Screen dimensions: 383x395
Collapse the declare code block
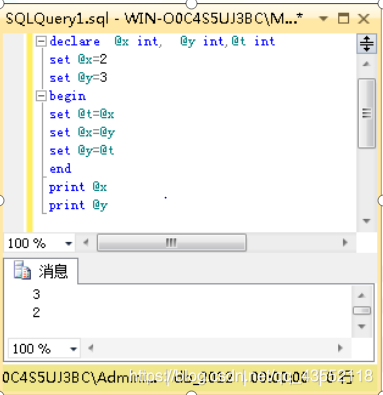pos(41,42)
